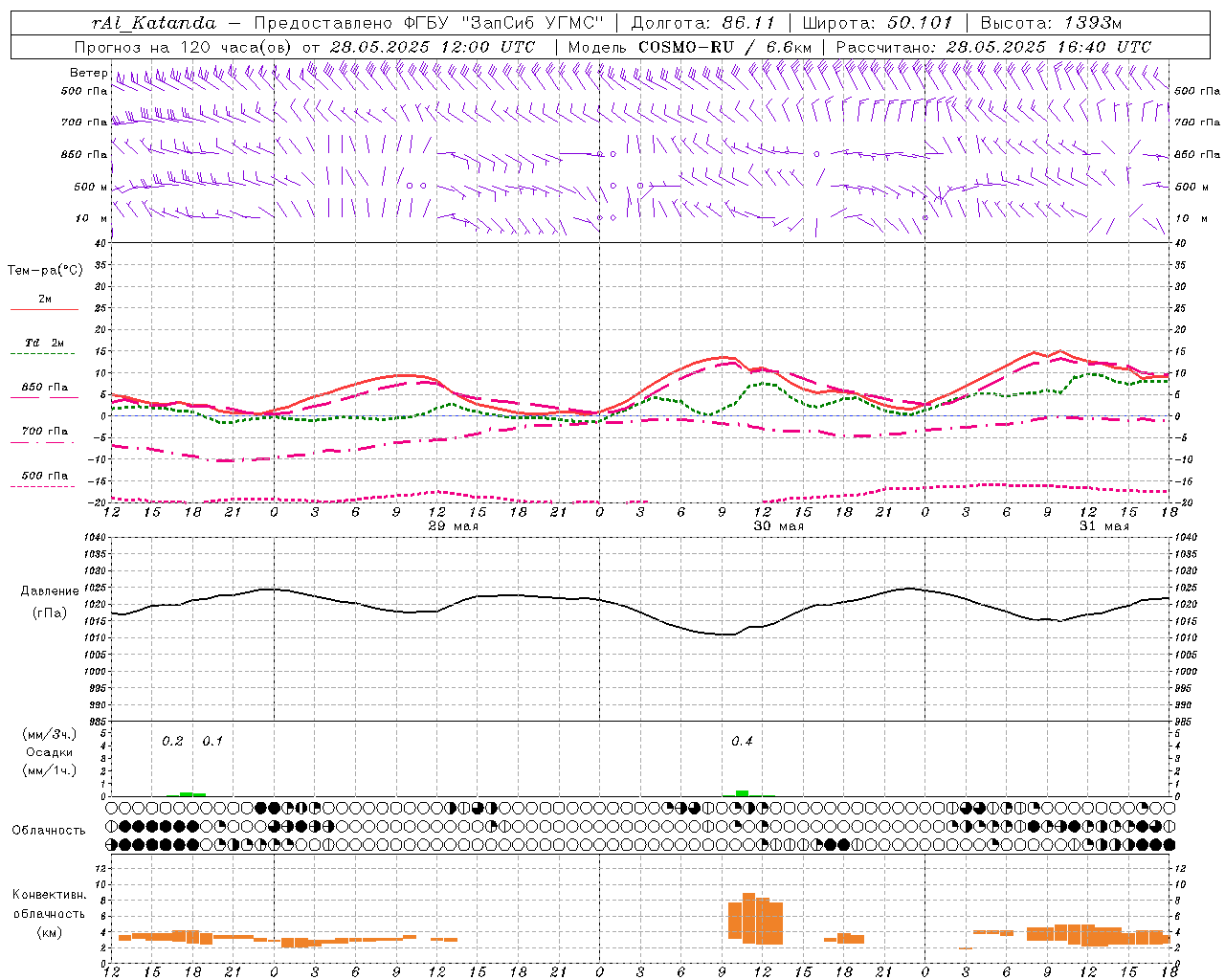
Task: Click the green precipitation bar below the 0.4 value
Action: [742, 793]
